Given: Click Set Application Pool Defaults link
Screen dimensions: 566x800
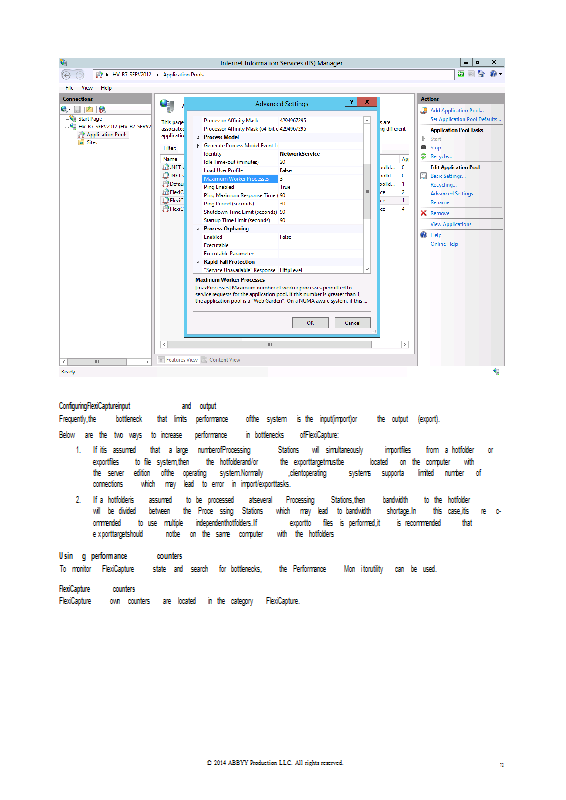Looking at the screenshot, I should [466, 119].
